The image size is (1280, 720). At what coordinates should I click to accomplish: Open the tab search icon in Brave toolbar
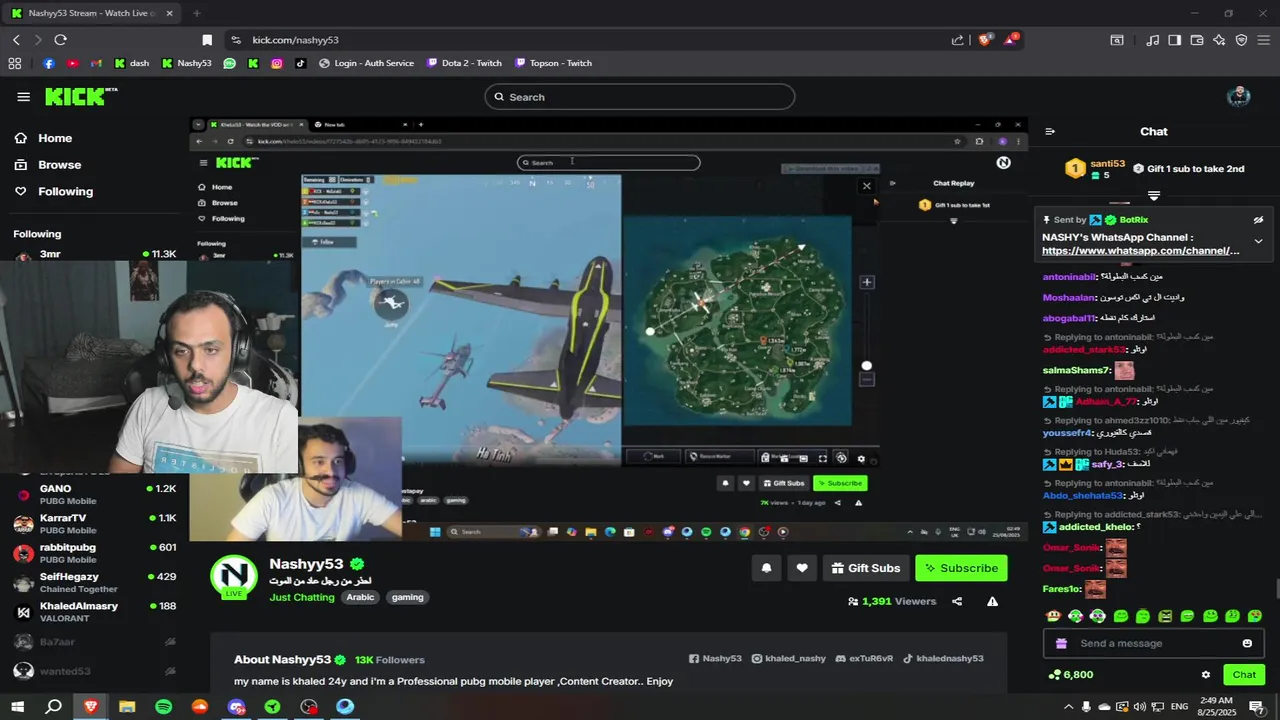point(1117,40)
